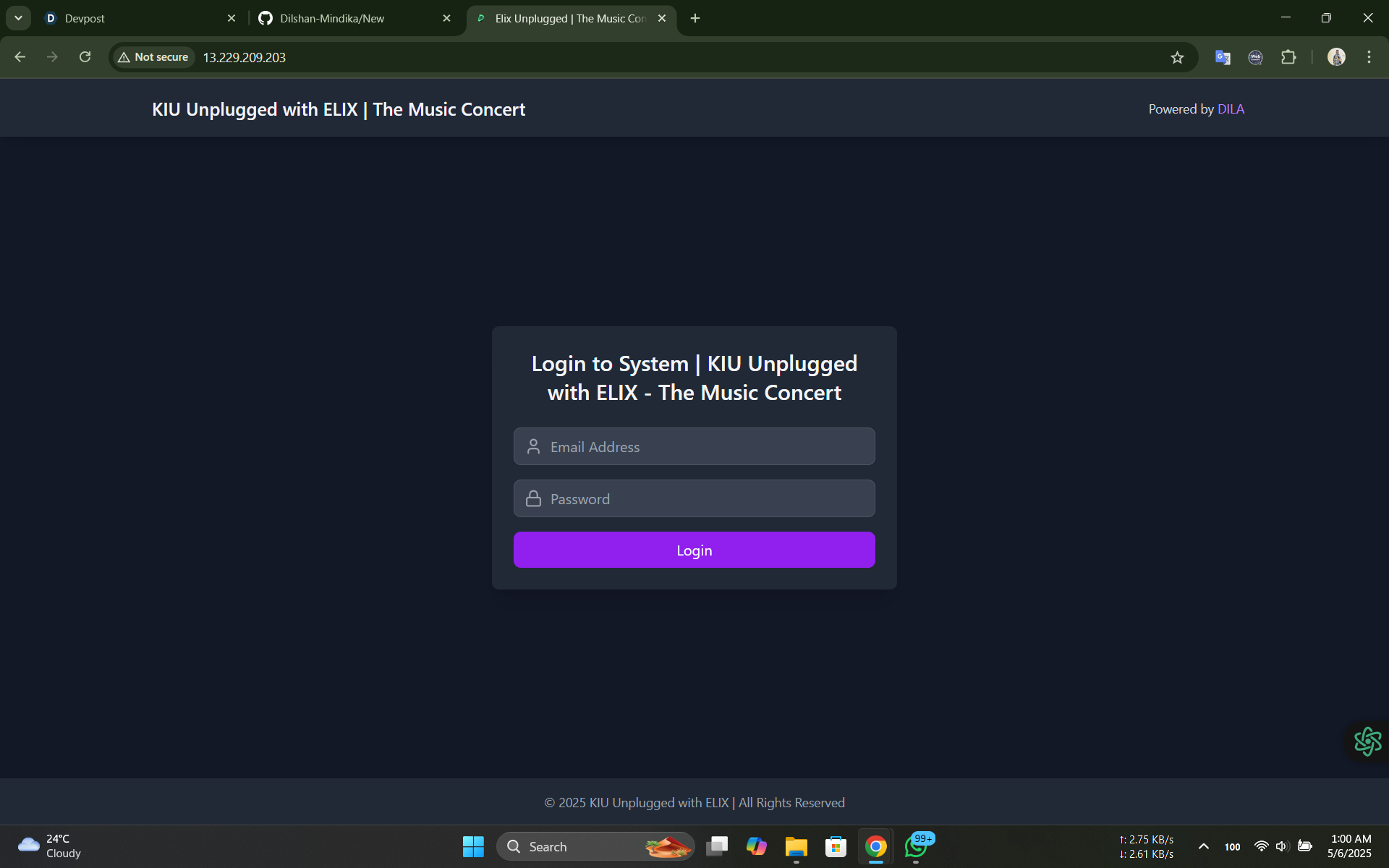Focus the Password input field
1389x868 pixels.
point(694,499)
